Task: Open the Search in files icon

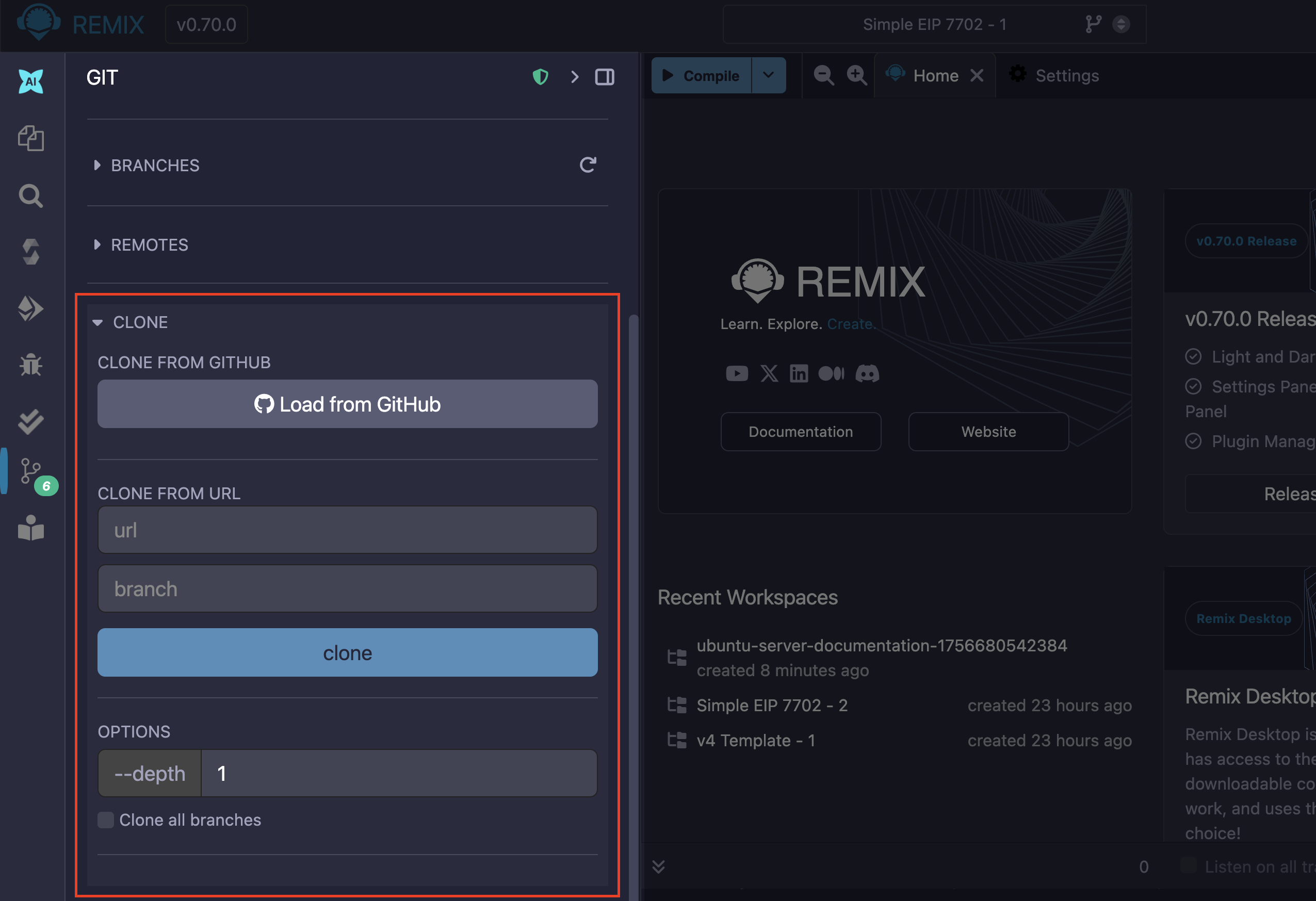Action: 30,196
